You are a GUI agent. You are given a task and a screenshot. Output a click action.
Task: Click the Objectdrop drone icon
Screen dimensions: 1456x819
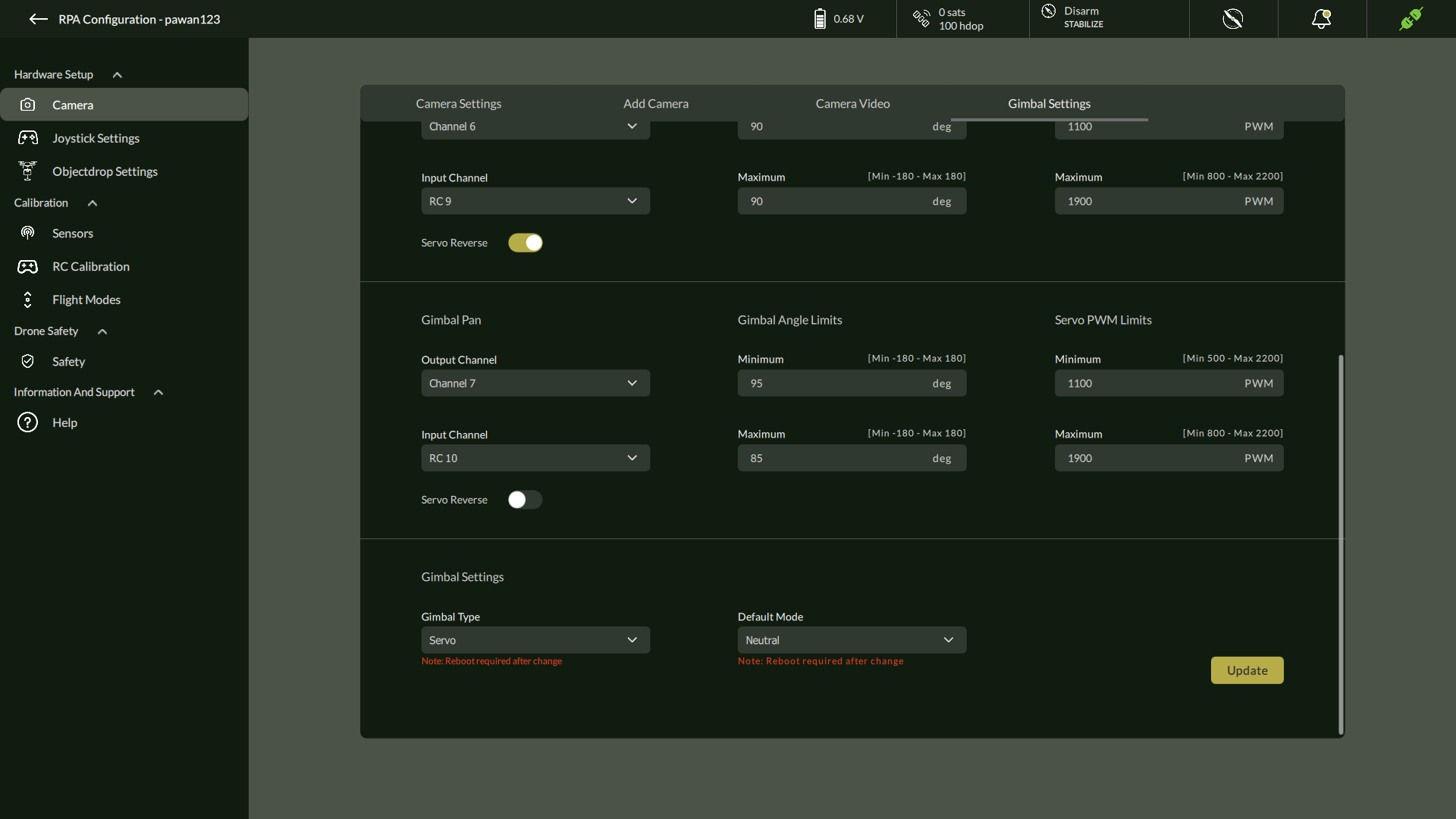(27, 171)
